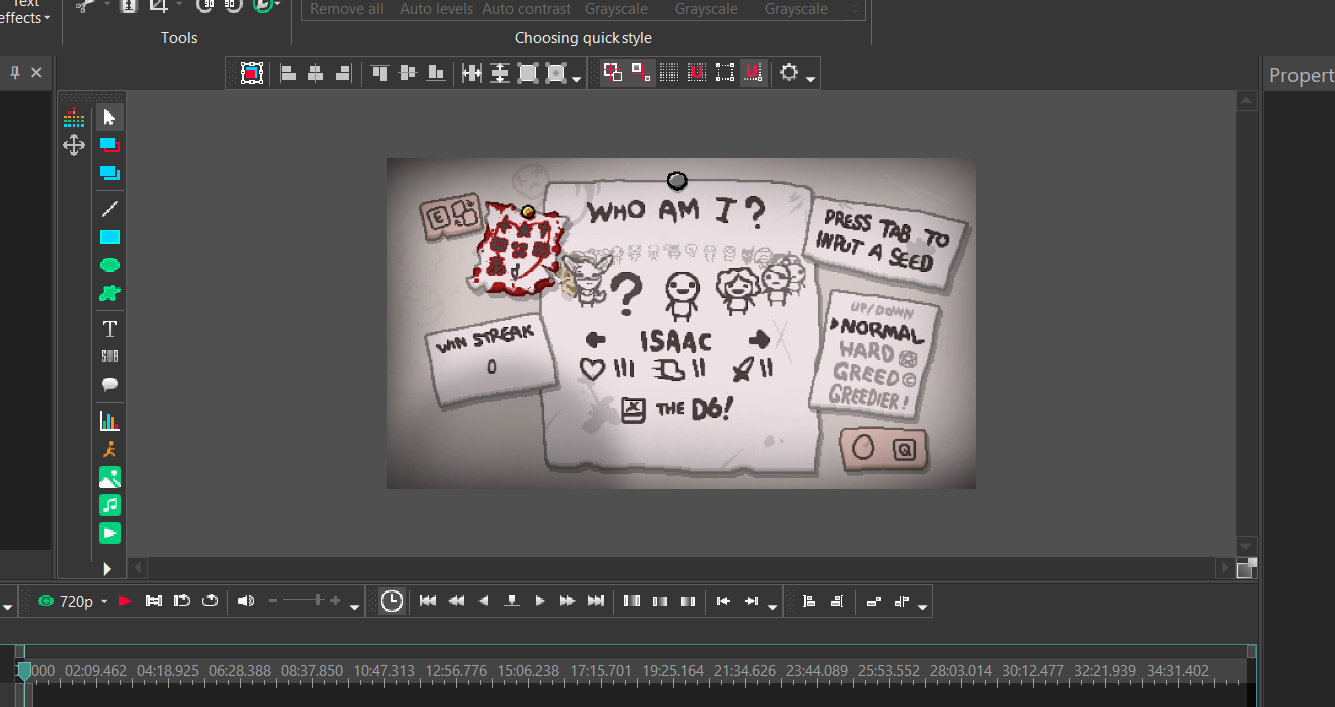Insert an audio (music note) object

tap(110, 506)
